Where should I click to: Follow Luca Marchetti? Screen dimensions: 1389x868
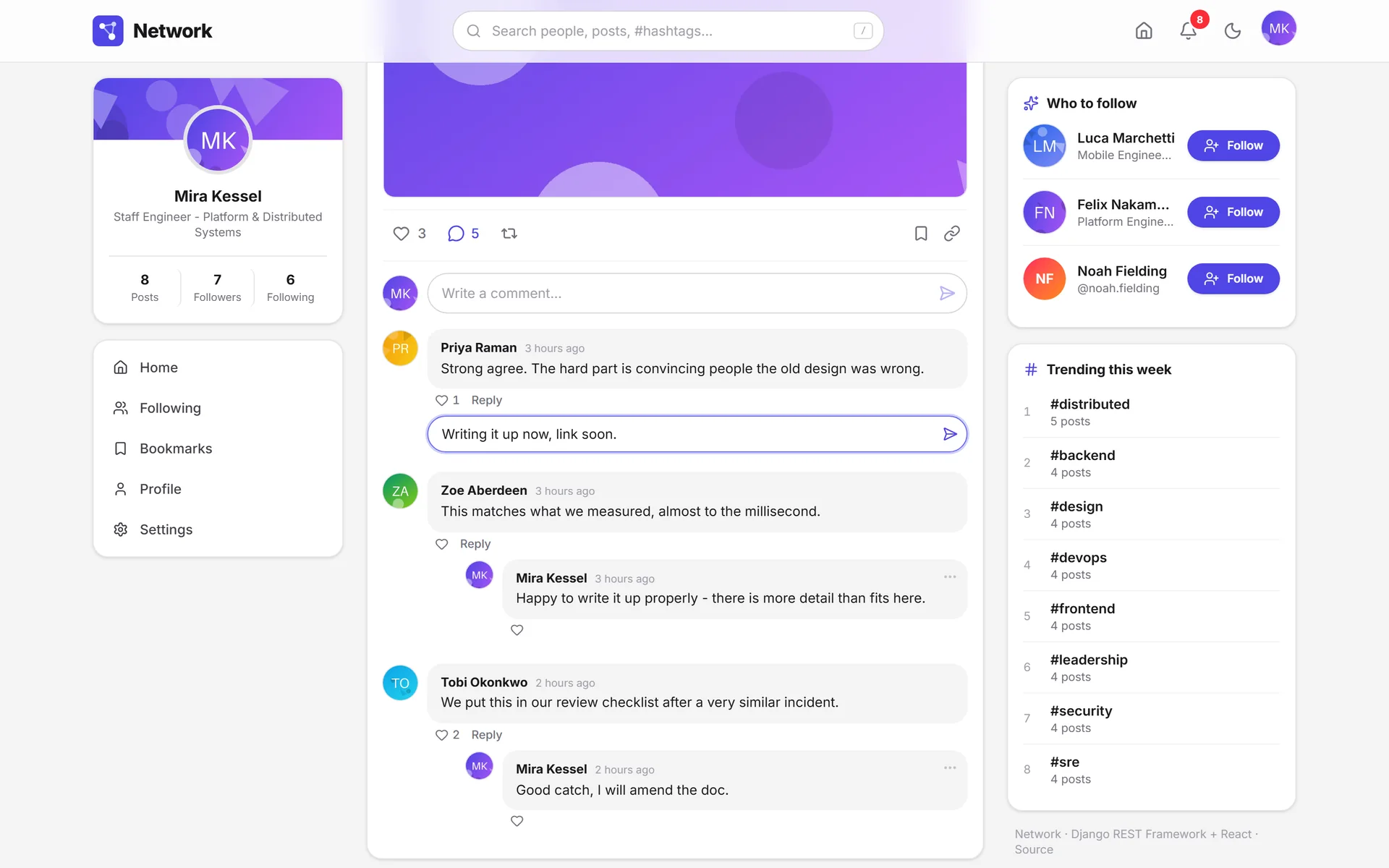tap(1233, 145)
